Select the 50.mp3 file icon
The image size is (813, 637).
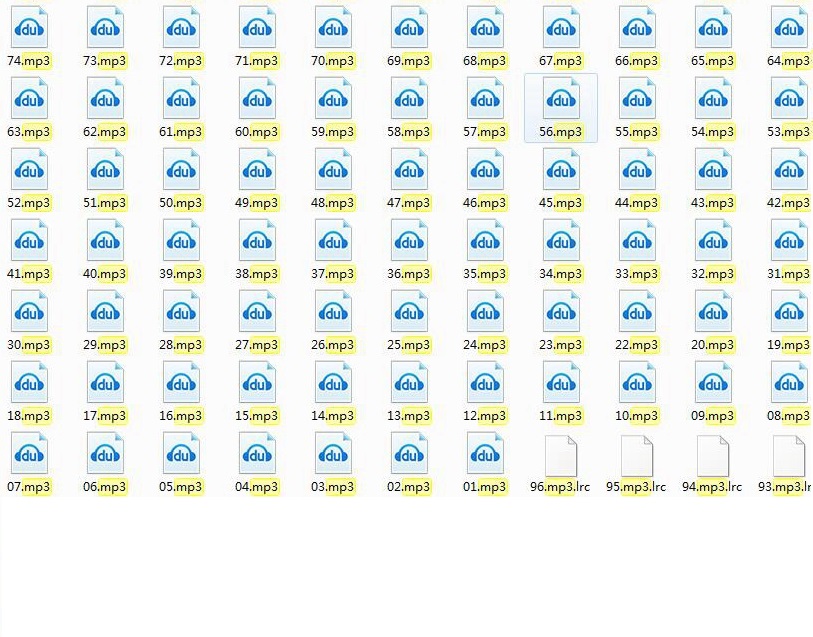181,170
